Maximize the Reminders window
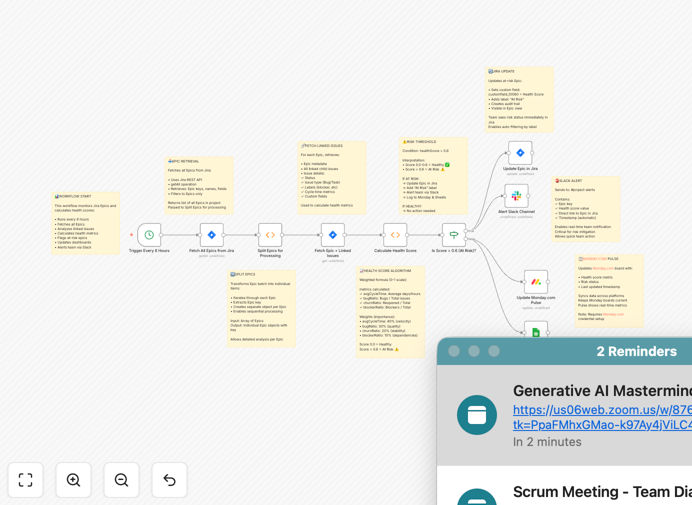692x505 pixels. coord(494,351)
